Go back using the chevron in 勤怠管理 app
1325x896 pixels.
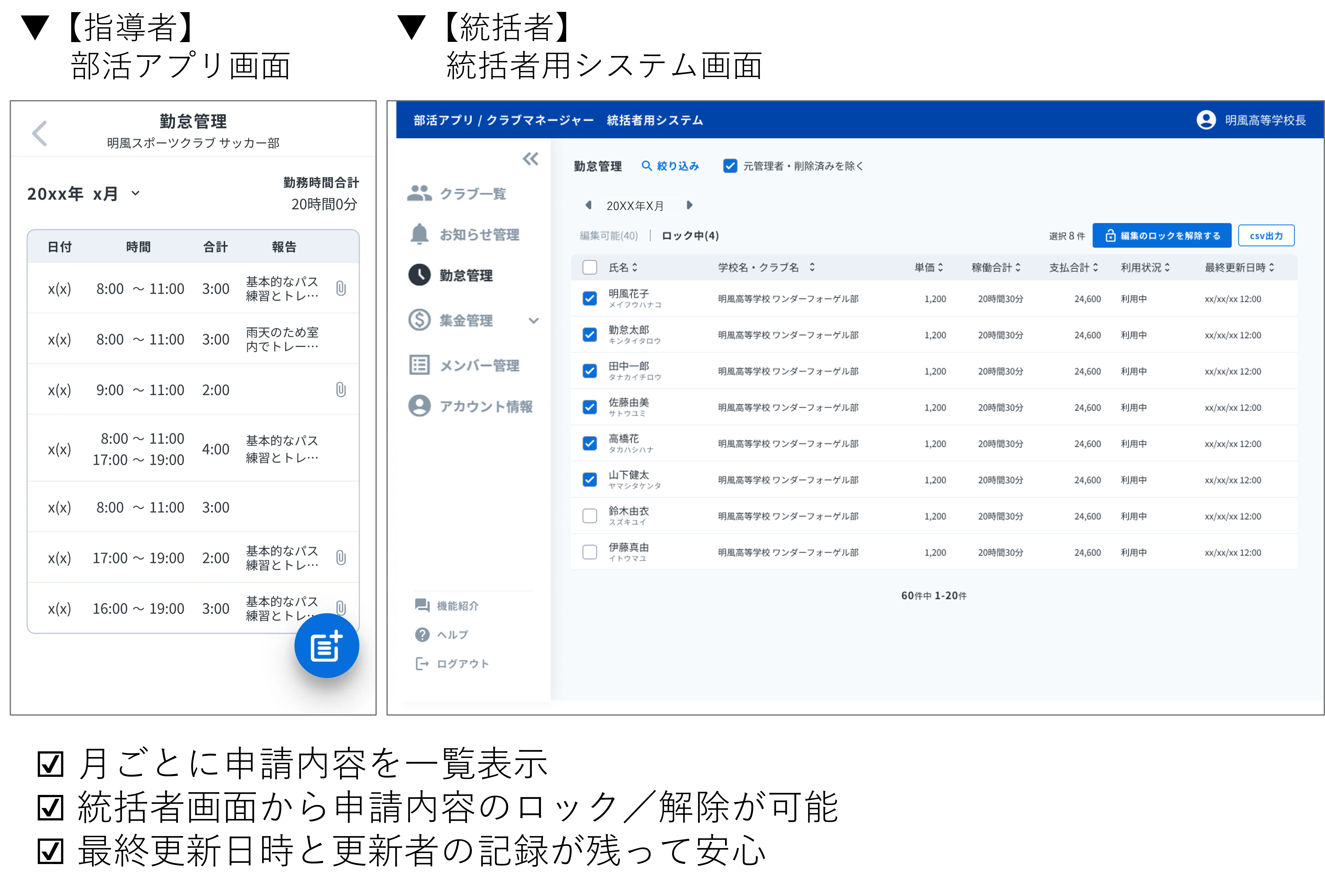(39, 134)
